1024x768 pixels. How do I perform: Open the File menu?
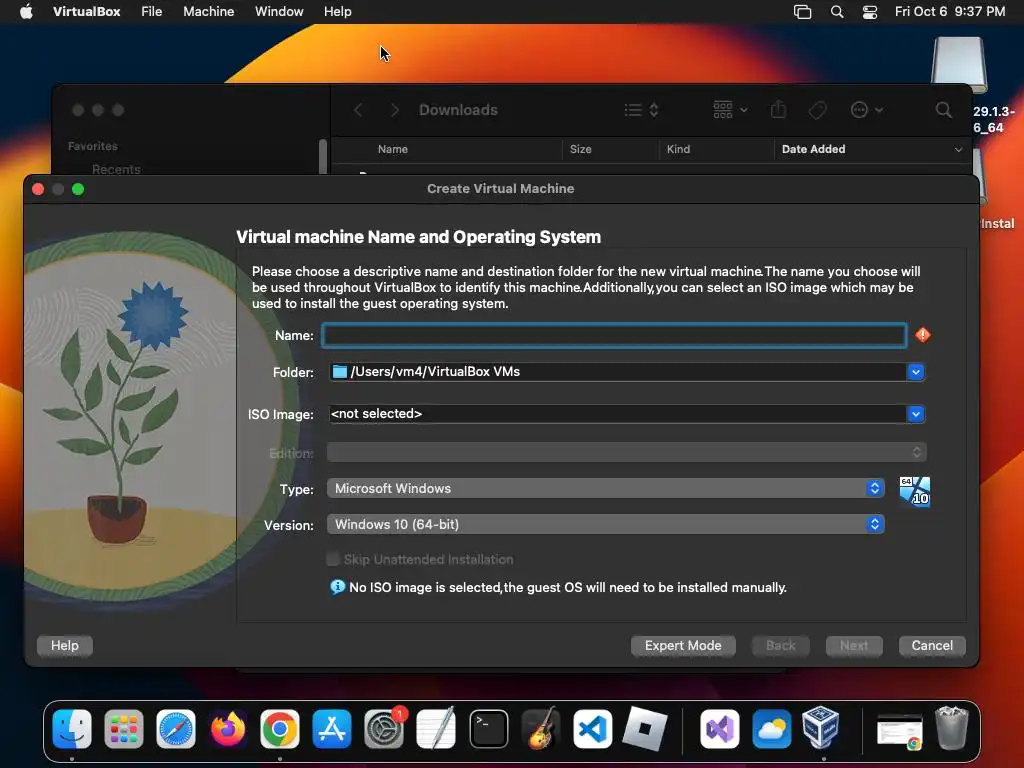tap(152, 12)
